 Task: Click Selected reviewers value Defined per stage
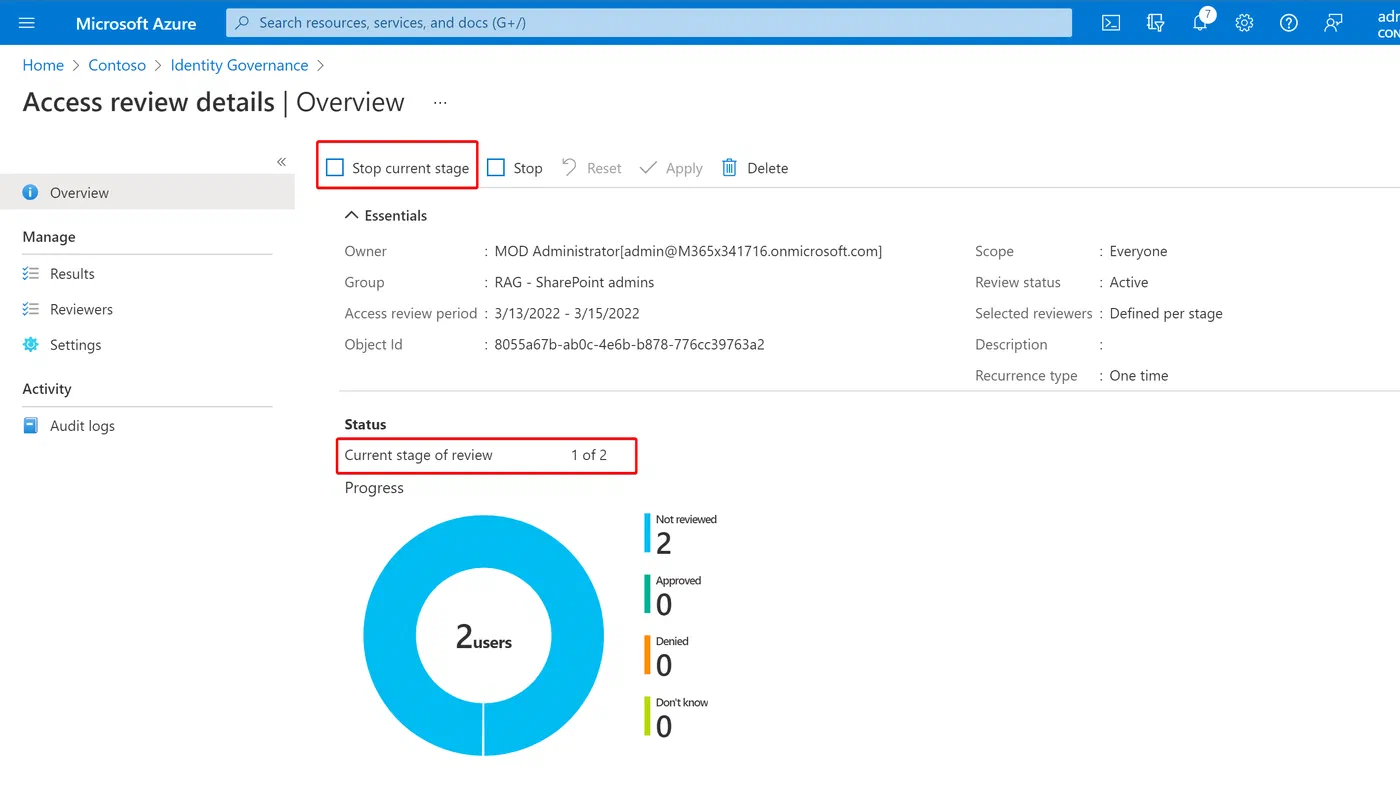tap(1166, 313)
